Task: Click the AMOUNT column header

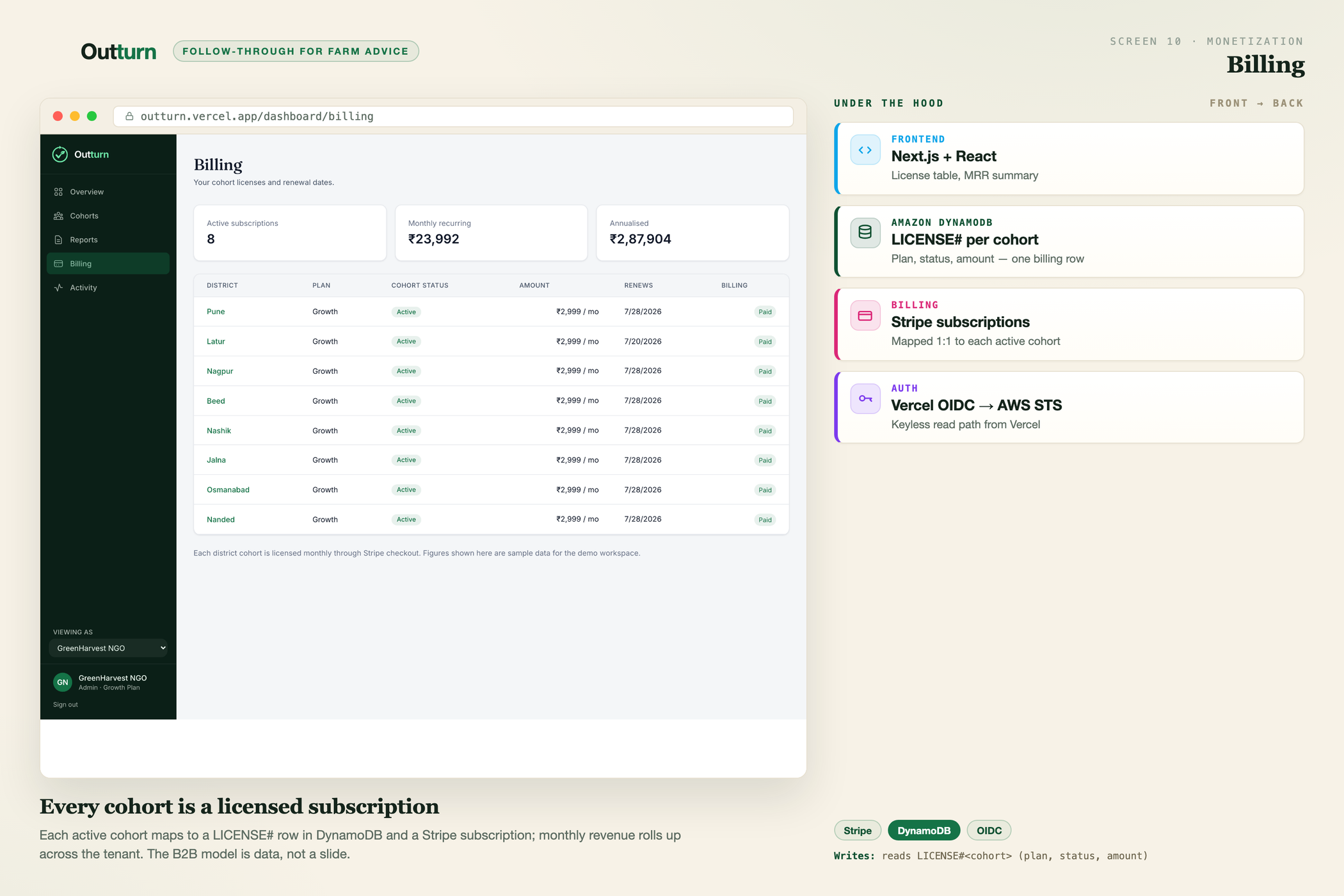Action: tap(534, 285)
